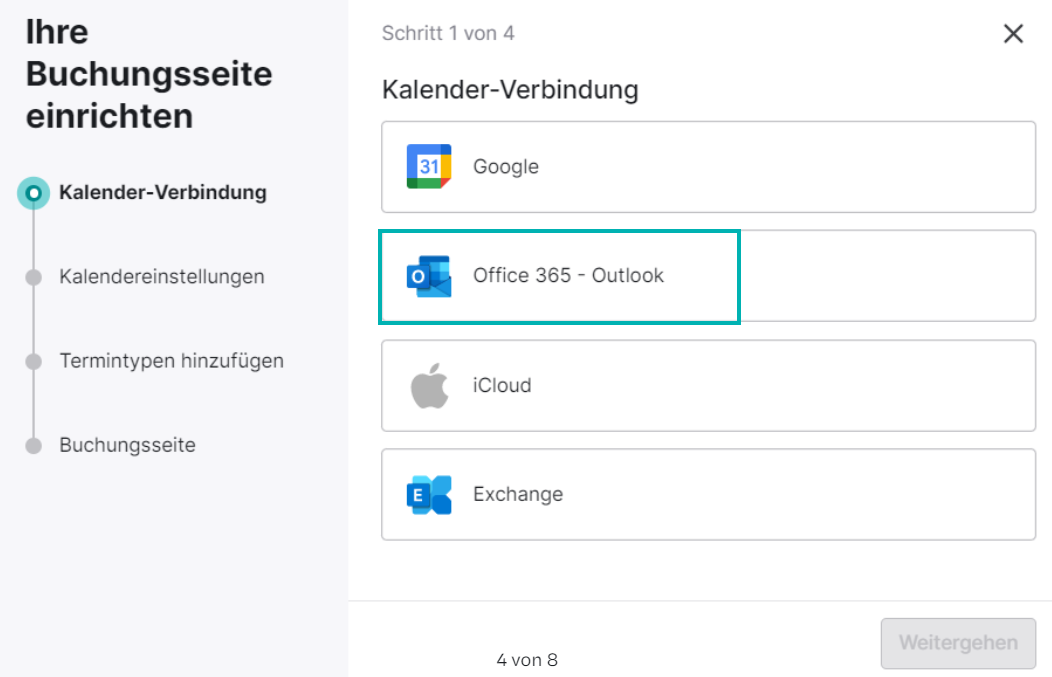Click the 'Ihre Buchungsseite einrichten' title

(x=149, y=74)
